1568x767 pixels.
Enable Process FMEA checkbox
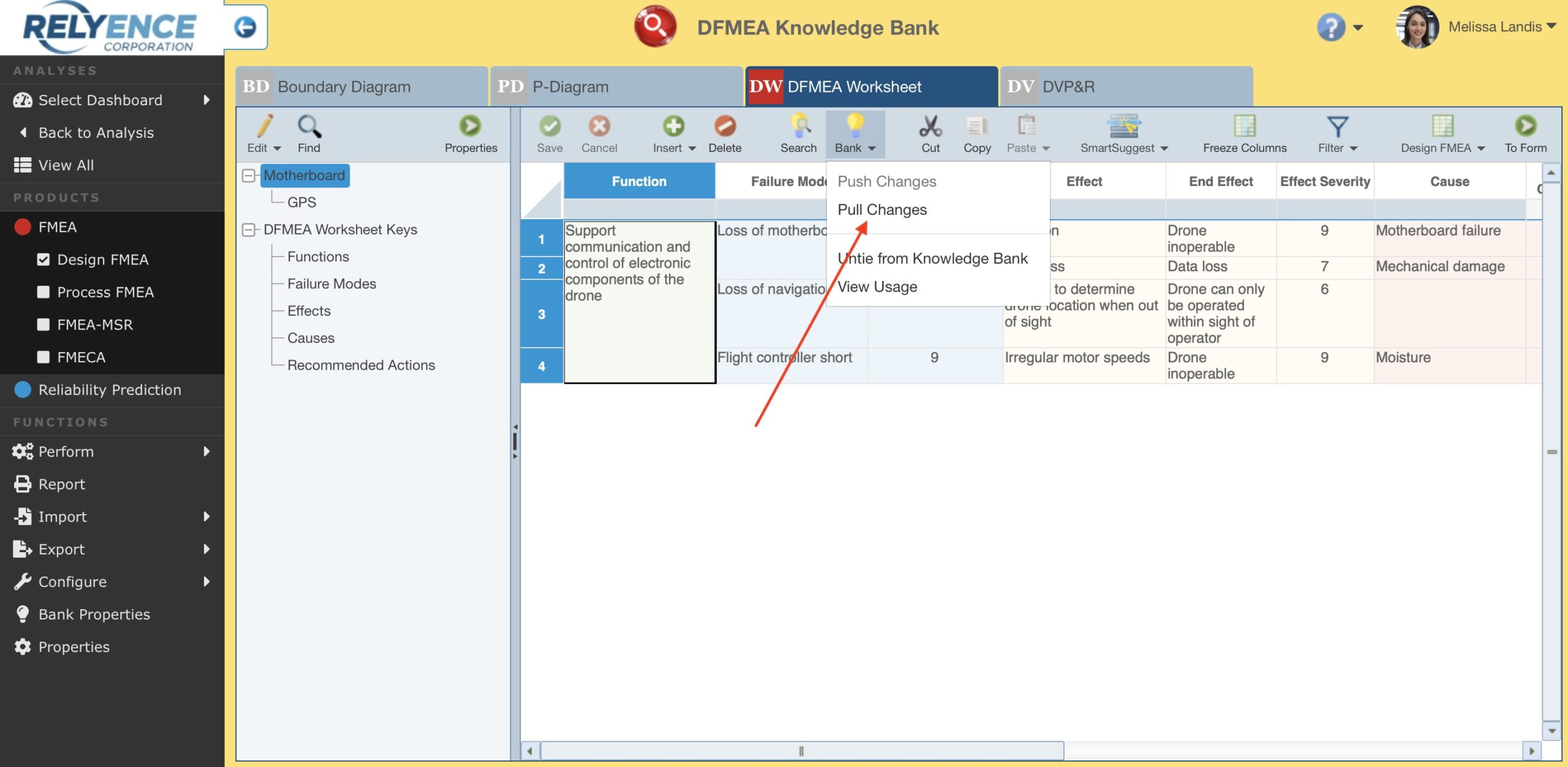(x=43, y=291)
